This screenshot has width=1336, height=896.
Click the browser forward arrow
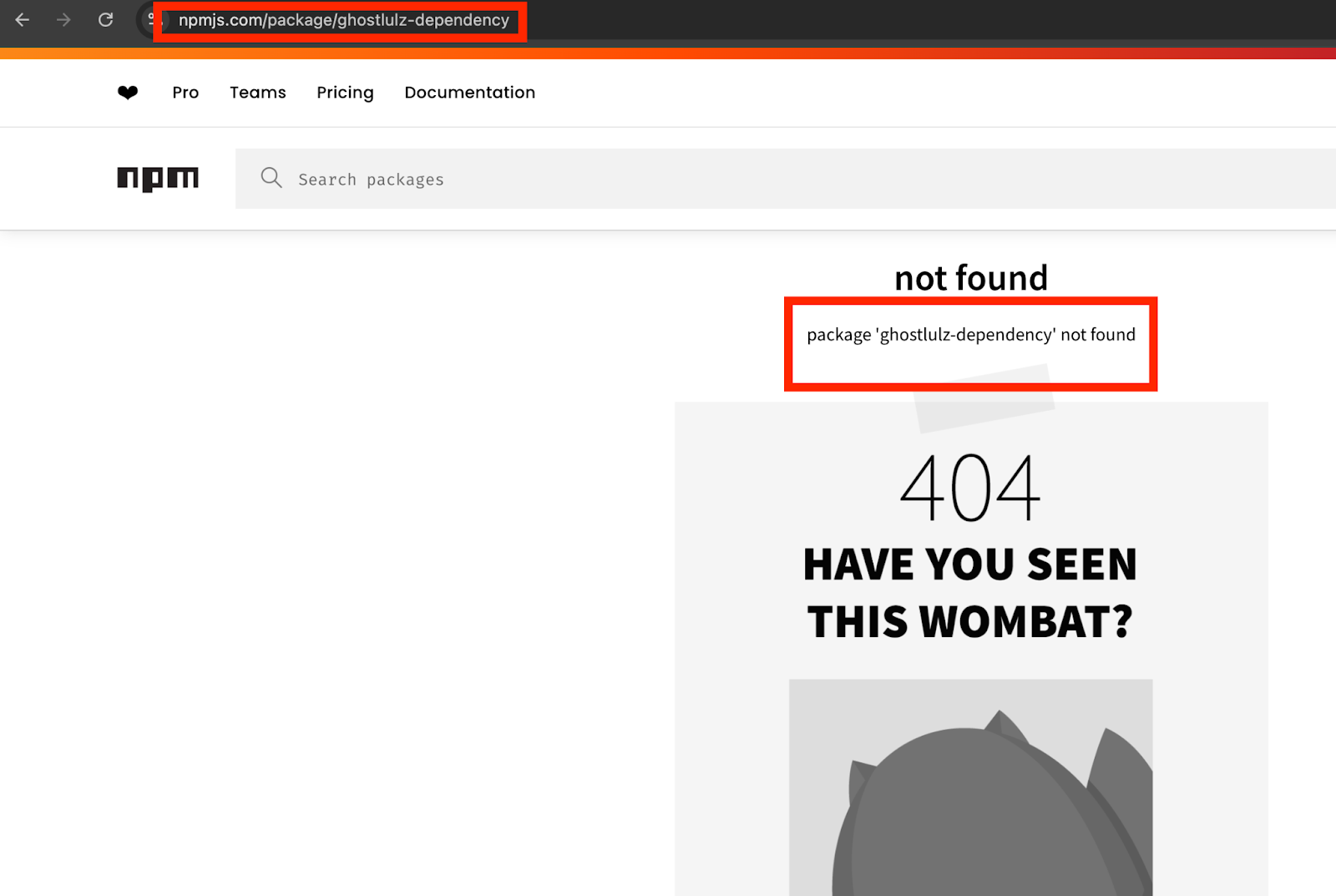[63, 19]
